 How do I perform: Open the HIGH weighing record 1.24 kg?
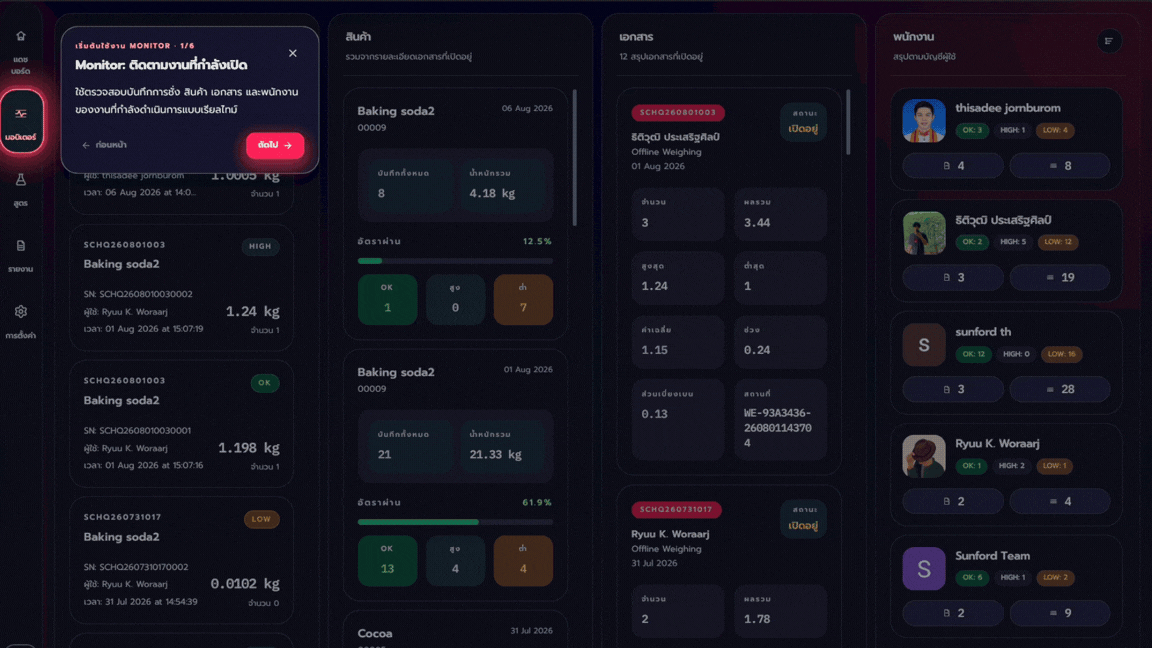click(181, 287)
